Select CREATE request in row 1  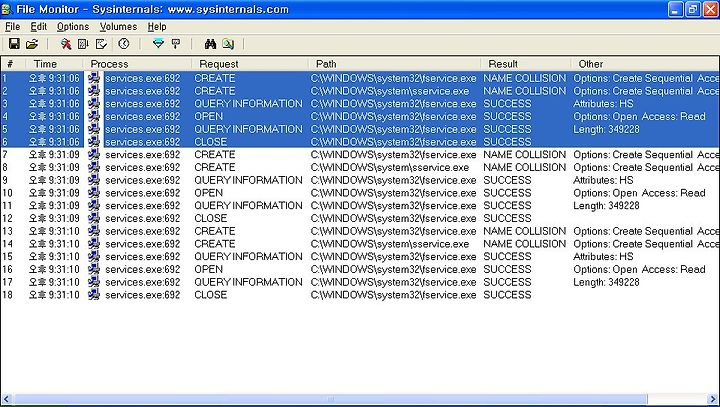[214, 78]
